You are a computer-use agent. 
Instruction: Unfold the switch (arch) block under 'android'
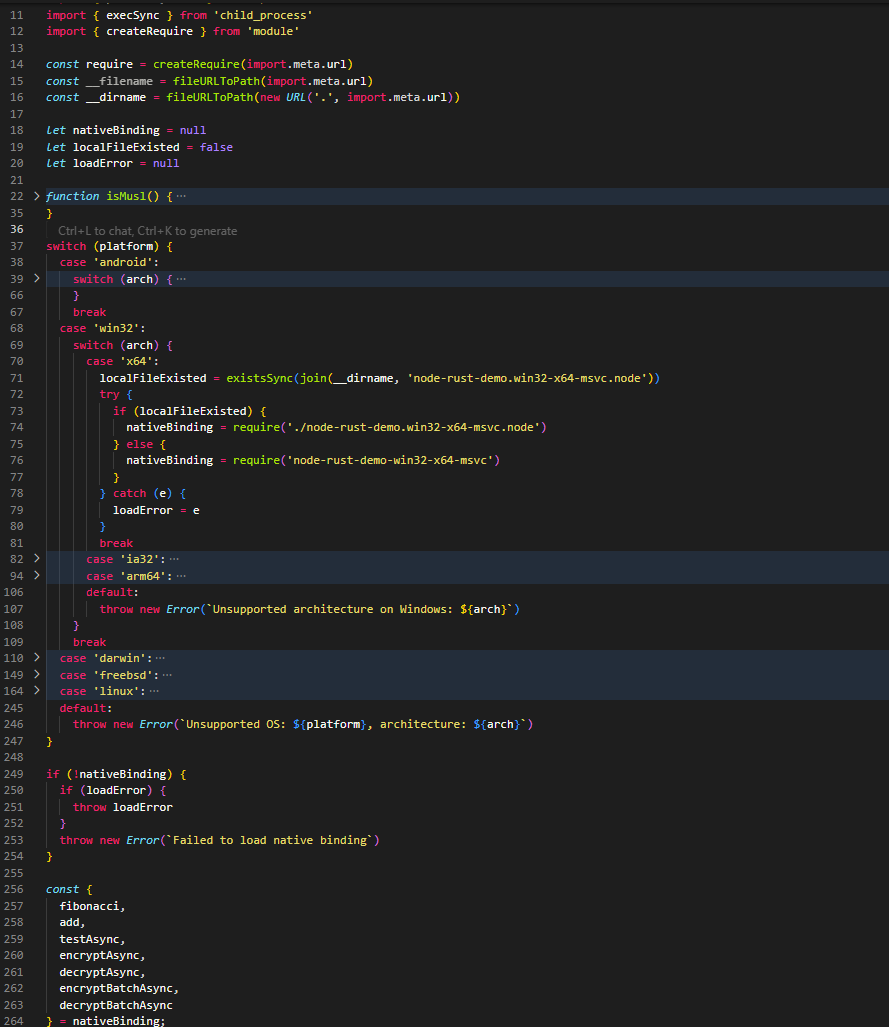point(37,279)
